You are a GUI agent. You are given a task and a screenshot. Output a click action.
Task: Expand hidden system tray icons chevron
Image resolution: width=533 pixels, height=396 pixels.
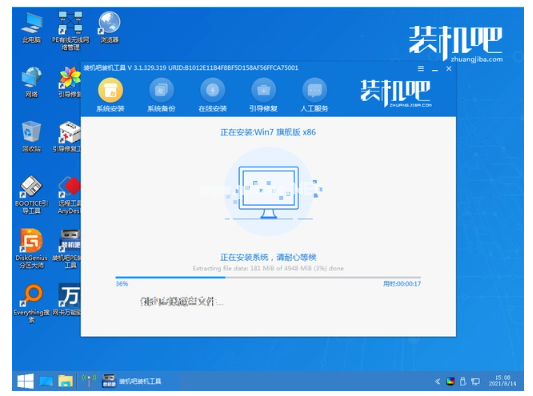(437, 381)
